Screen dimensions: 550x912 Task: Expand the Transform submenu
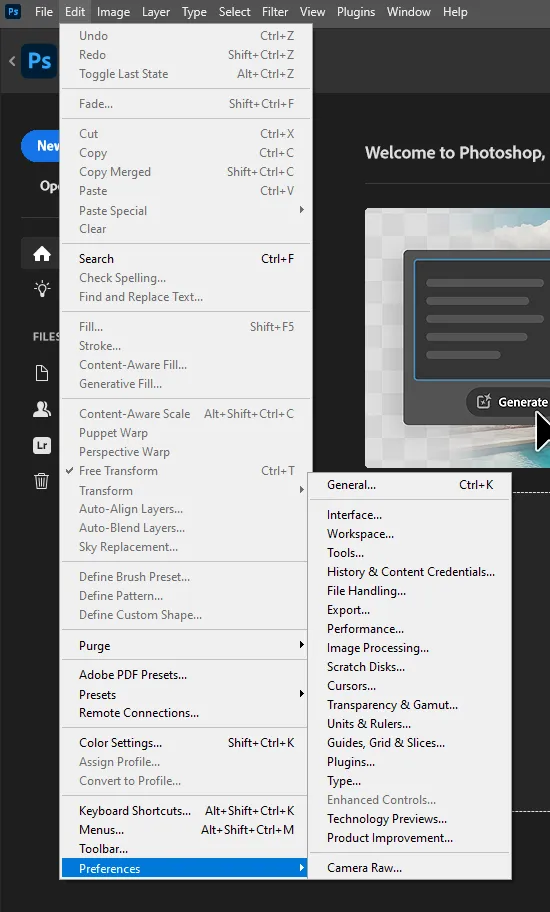(x=186, y=490)
